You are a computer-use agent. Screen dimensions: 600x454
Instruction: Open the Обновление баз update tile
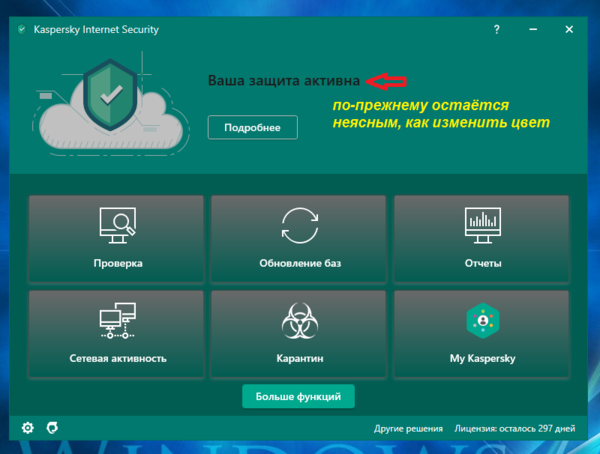(299, 239)
